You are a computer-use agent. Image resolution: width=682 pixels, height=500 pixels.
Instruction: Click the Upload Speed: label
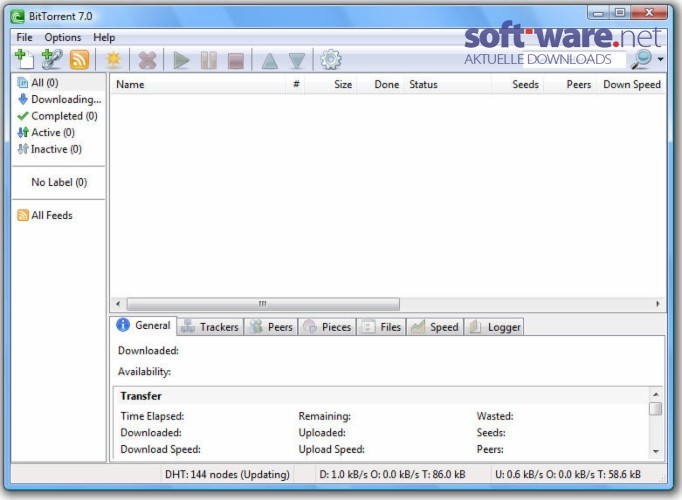click(x=331, y=449)
